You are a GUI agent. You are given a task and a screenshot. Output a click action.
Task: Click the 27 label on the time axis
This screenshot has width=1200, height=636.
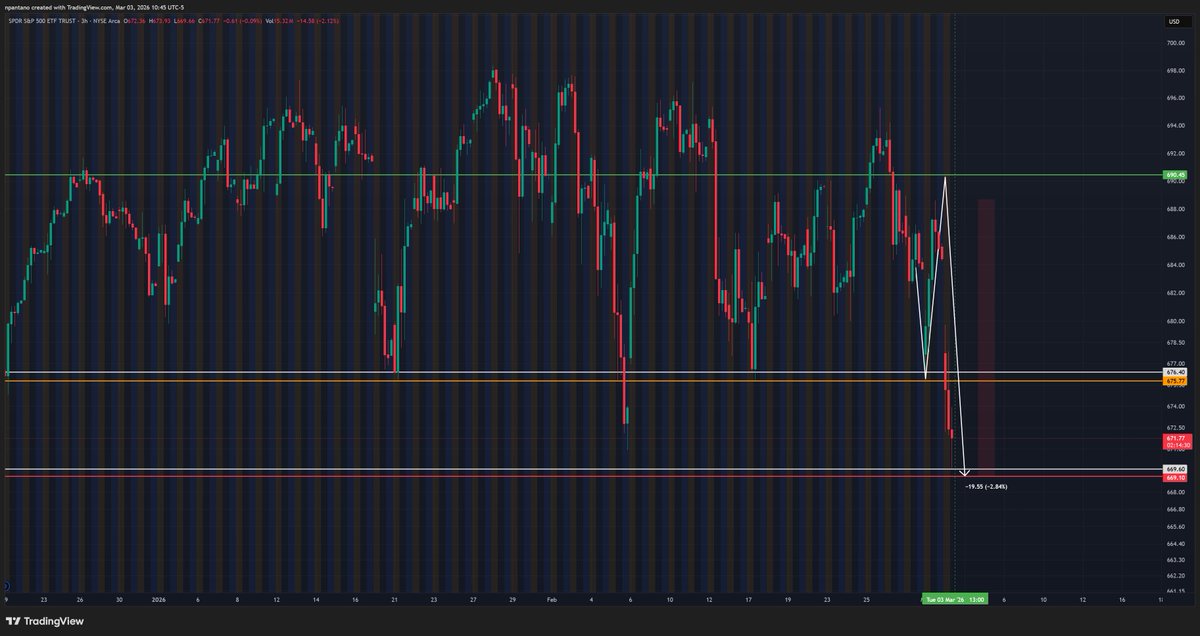click(473, 600)
